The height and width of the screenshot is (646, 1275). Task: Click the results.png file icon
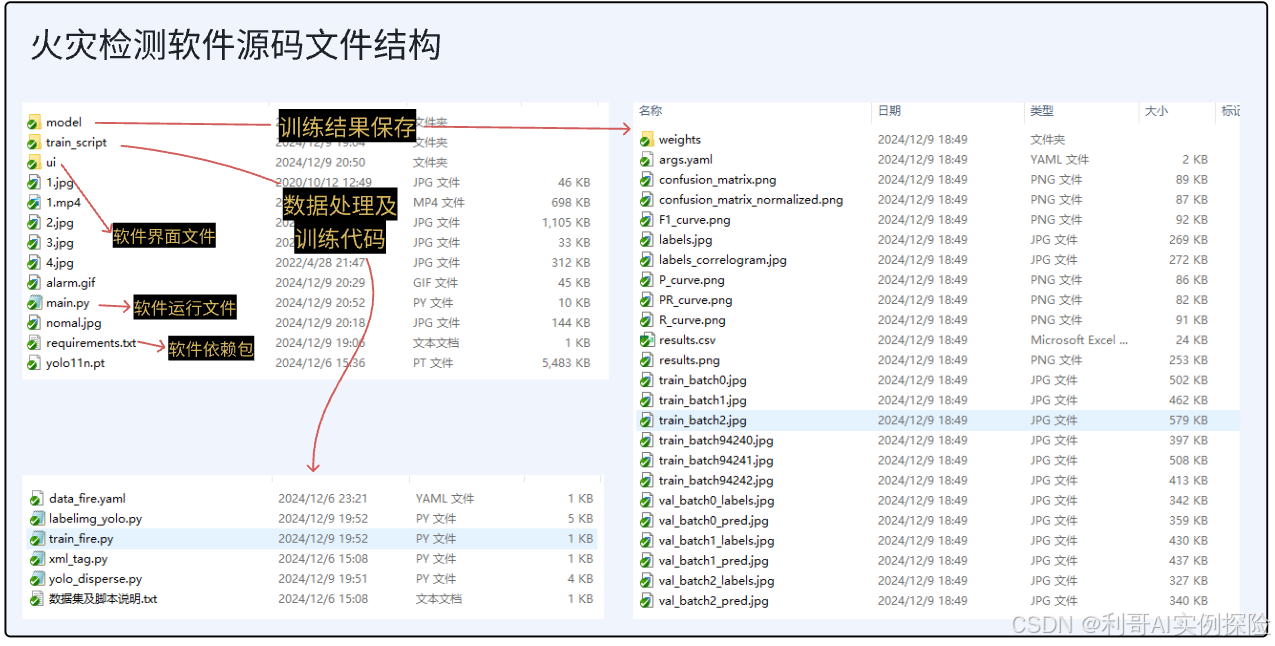[646, 360]
